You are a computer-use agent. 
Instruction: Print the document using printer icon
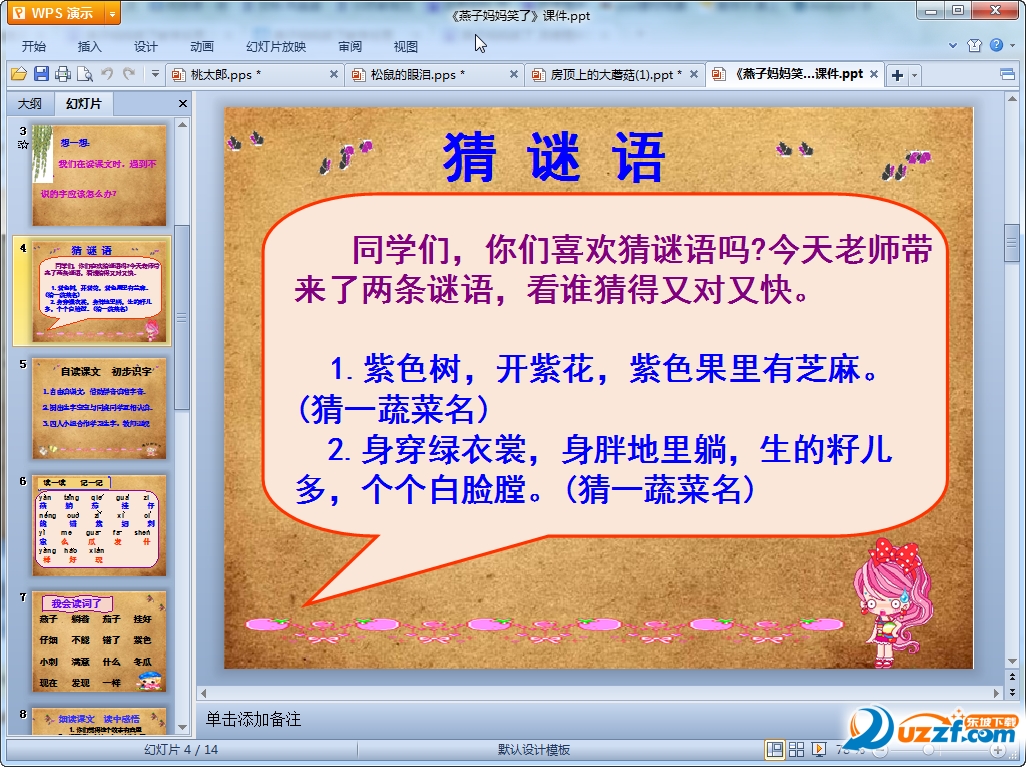(x=63, y=74)
